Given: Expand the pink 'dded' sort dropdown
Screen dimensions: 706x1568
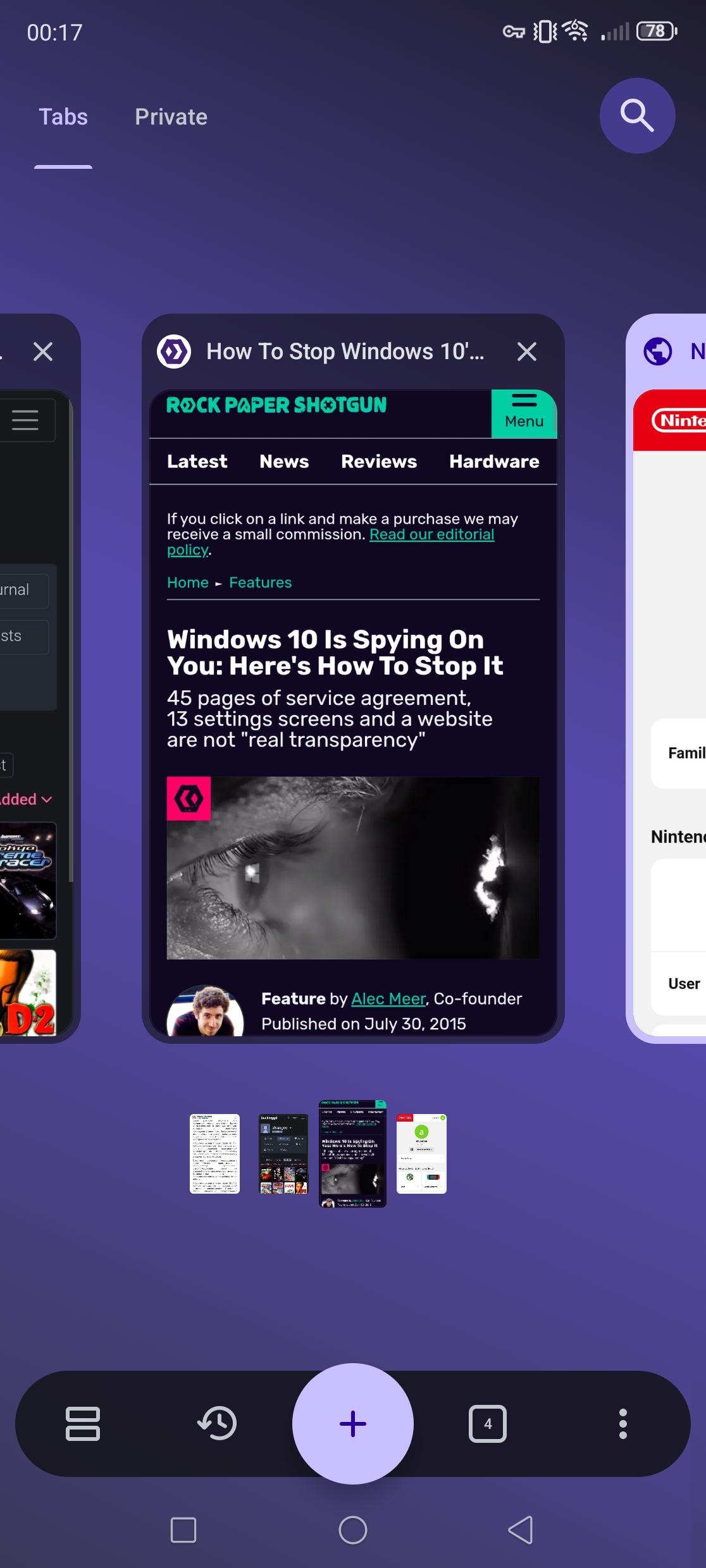Looking at the screenshot, I should [x=25, y=799].
